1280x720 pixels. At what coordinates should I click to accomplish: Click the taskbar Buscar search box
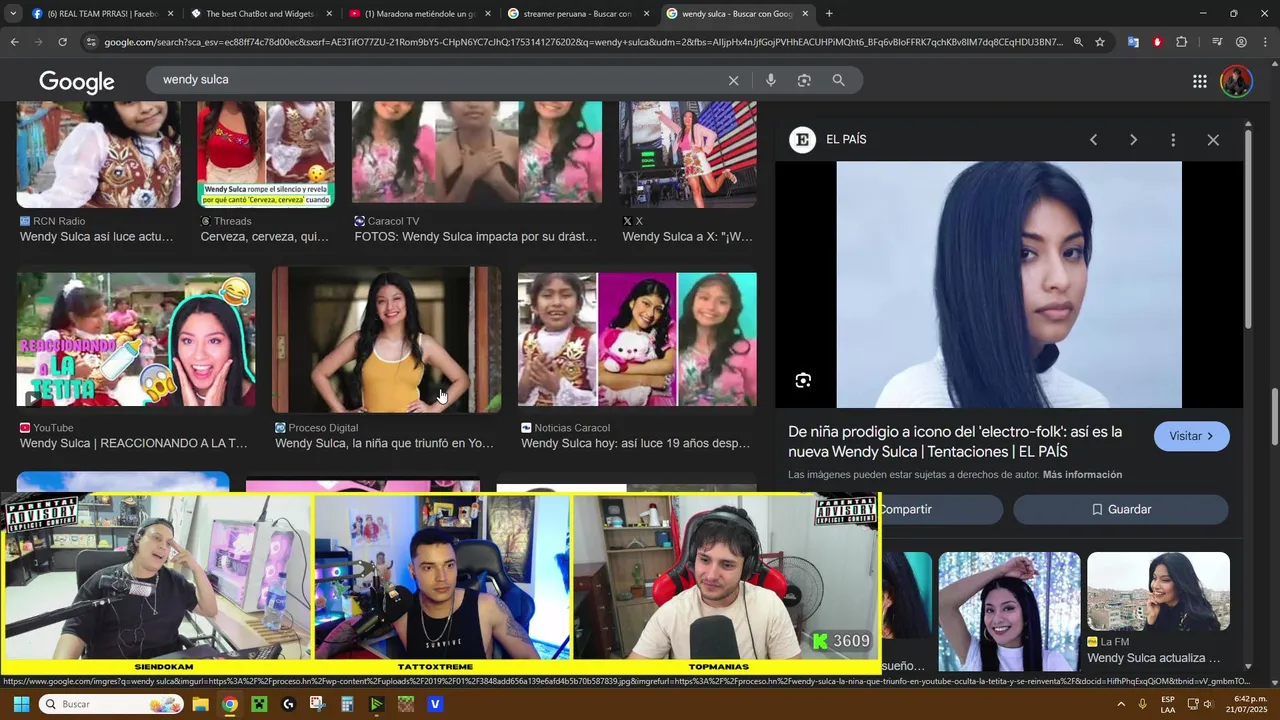click(112, 704)
